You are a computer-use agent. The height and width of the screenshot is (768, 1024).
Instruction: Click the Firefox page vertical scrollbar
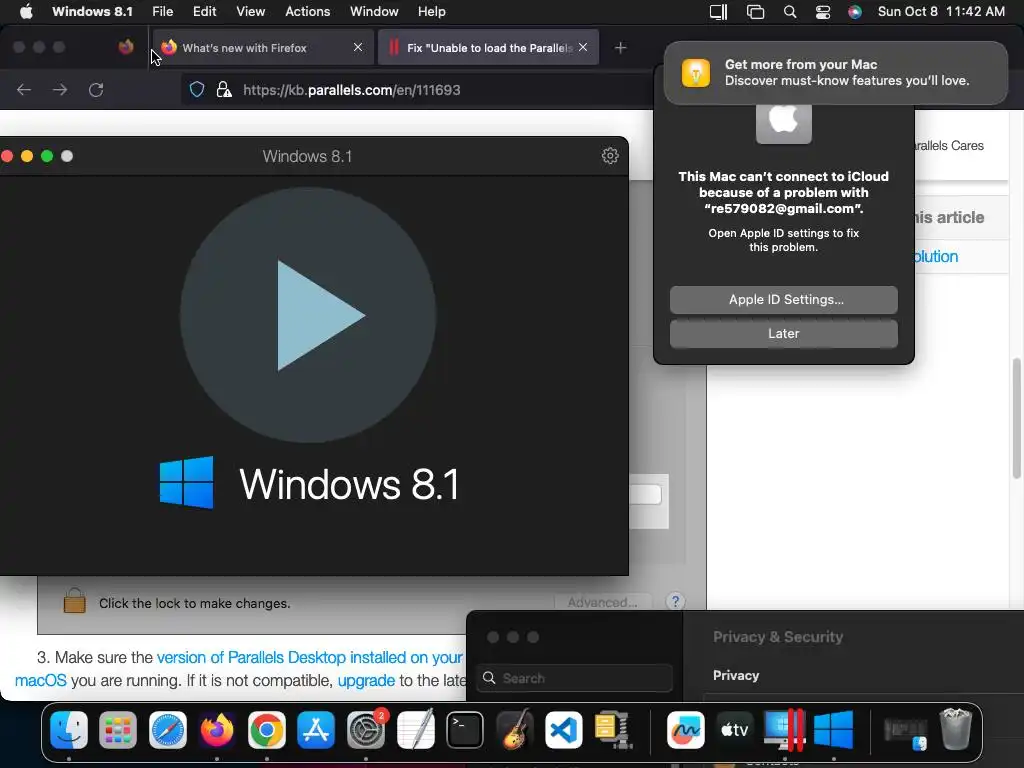pyautogui.click(x=1017, y=418)
